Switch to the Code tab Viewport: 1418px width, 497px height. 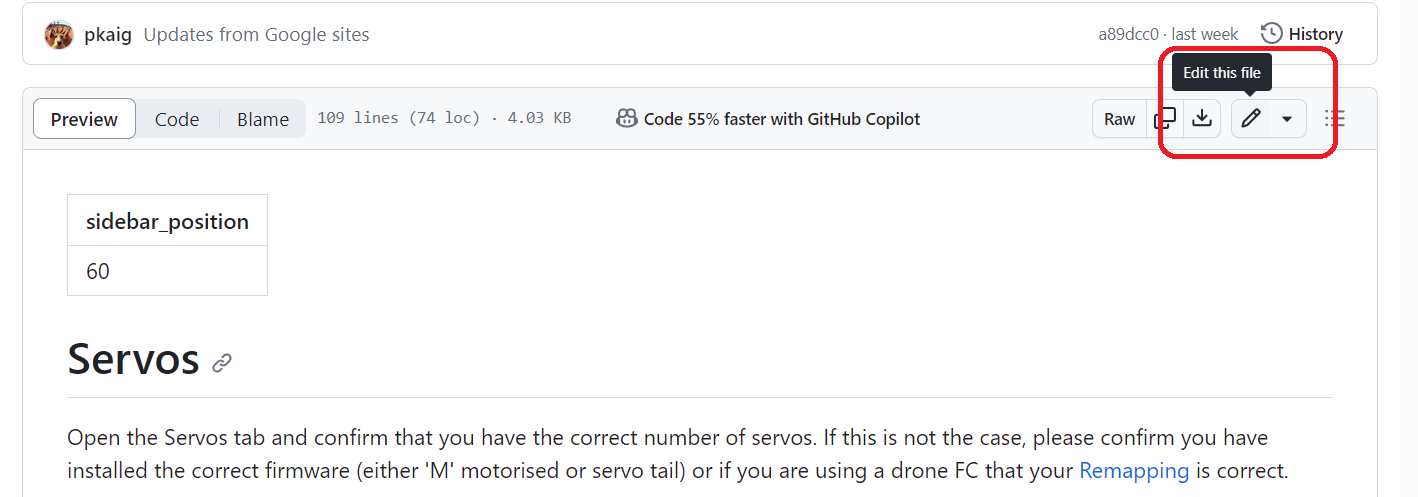[x=177, y=119]
